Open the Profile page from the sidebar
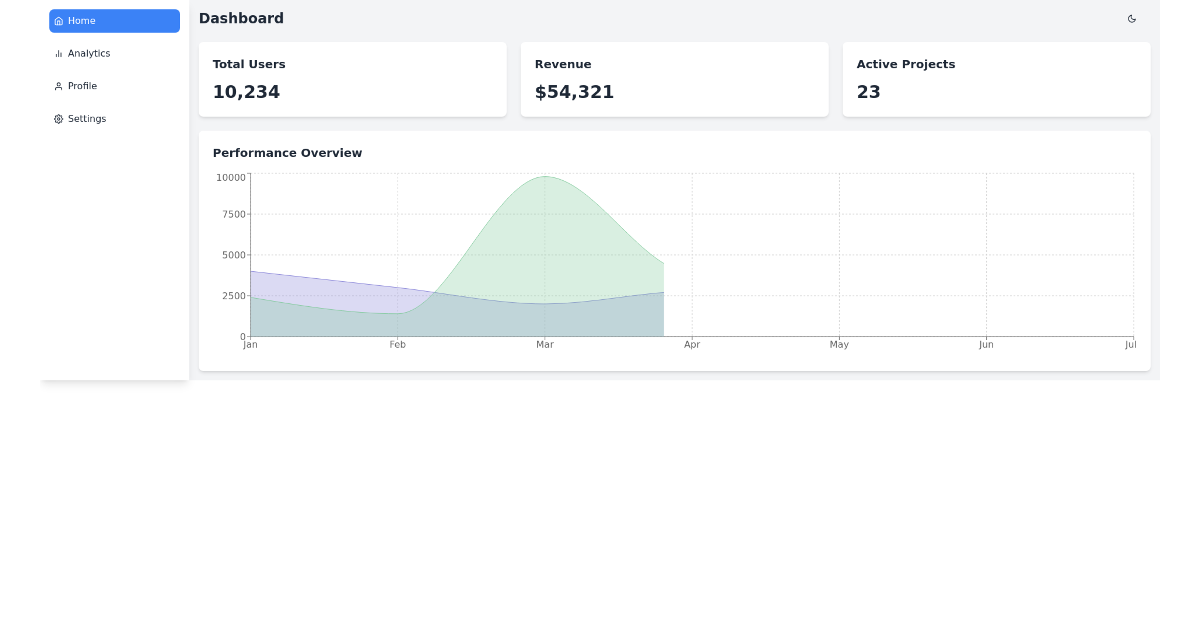 pos(84,86)
